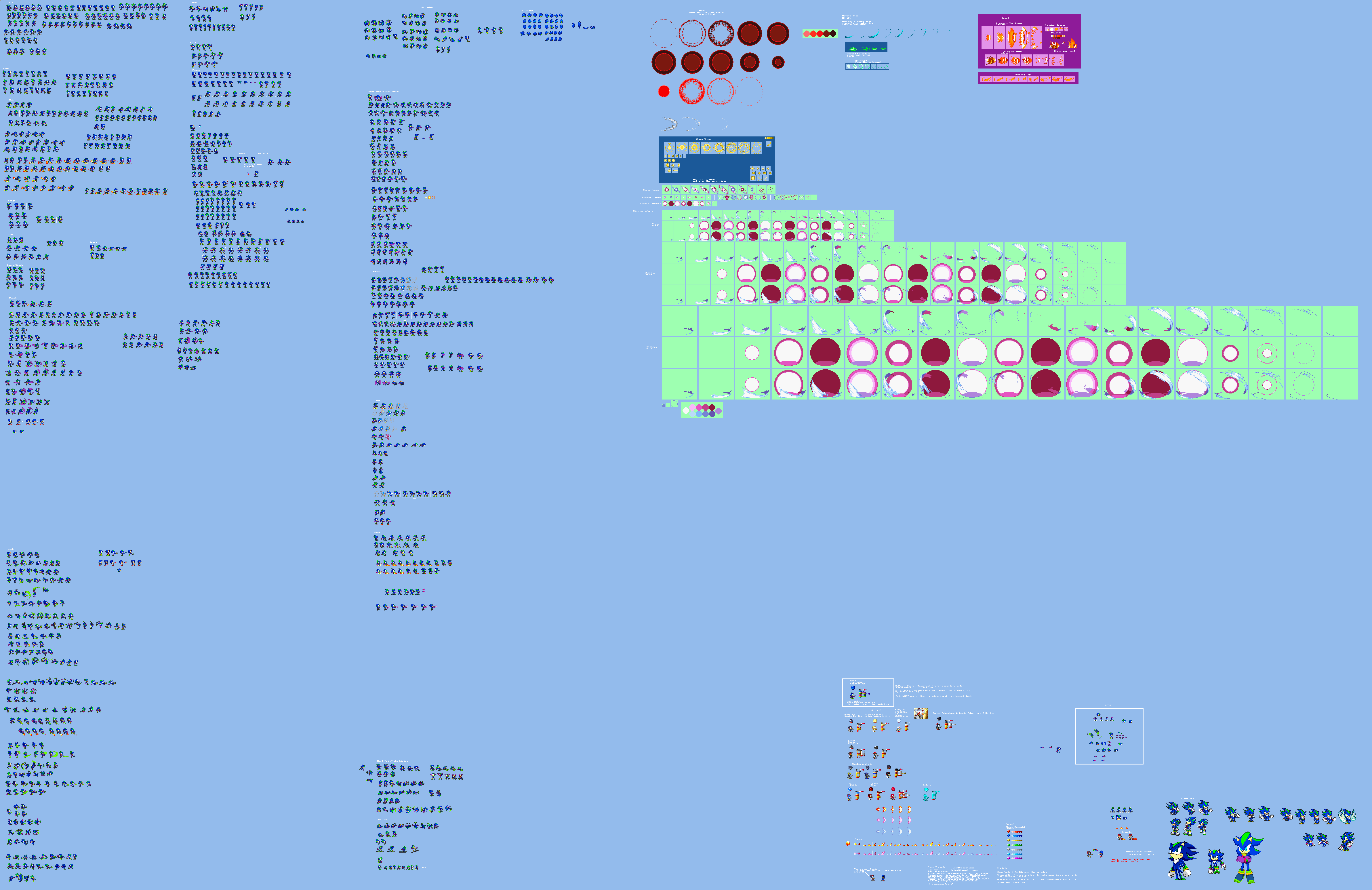Click the 'Please give credit' text
The image size is (1372, 890).
tap(1140, 851)
